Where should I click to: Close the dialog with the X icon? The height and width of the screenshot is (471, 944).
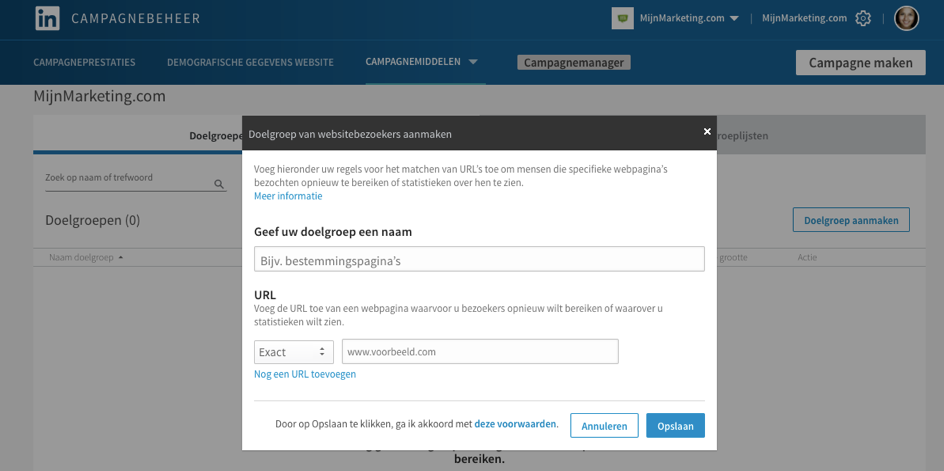click(x=707, y=131)
